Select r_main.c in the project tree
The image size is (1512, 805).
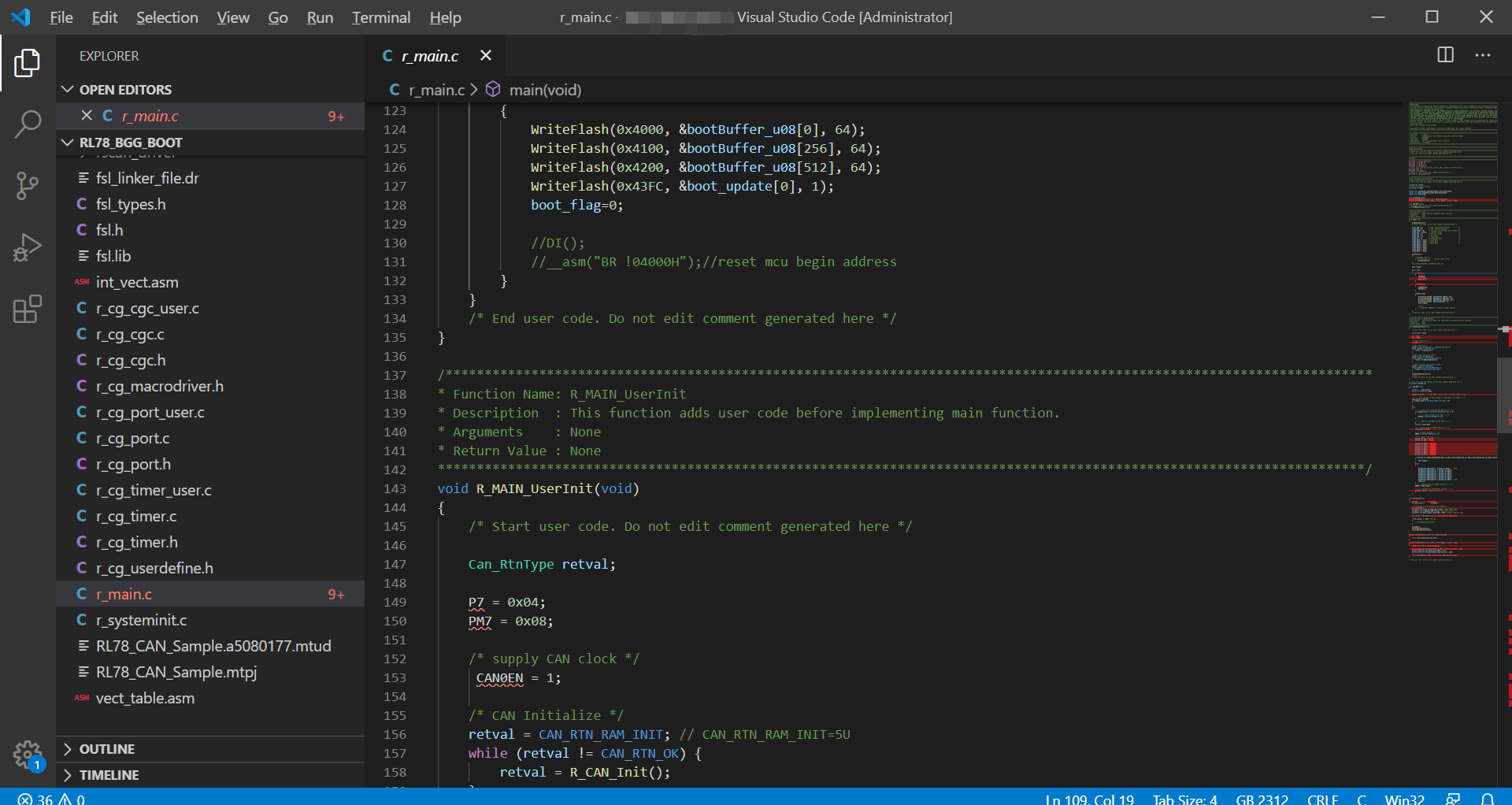(x=210, y=594)
